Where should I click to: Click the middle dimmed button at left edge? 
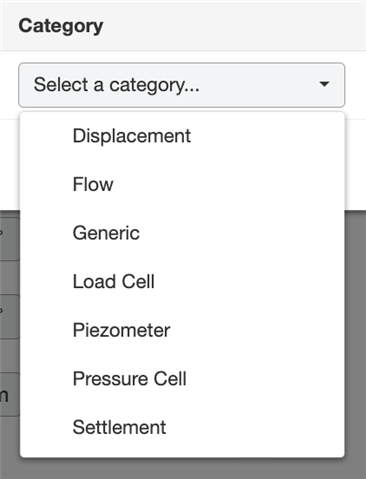(9, 317)
